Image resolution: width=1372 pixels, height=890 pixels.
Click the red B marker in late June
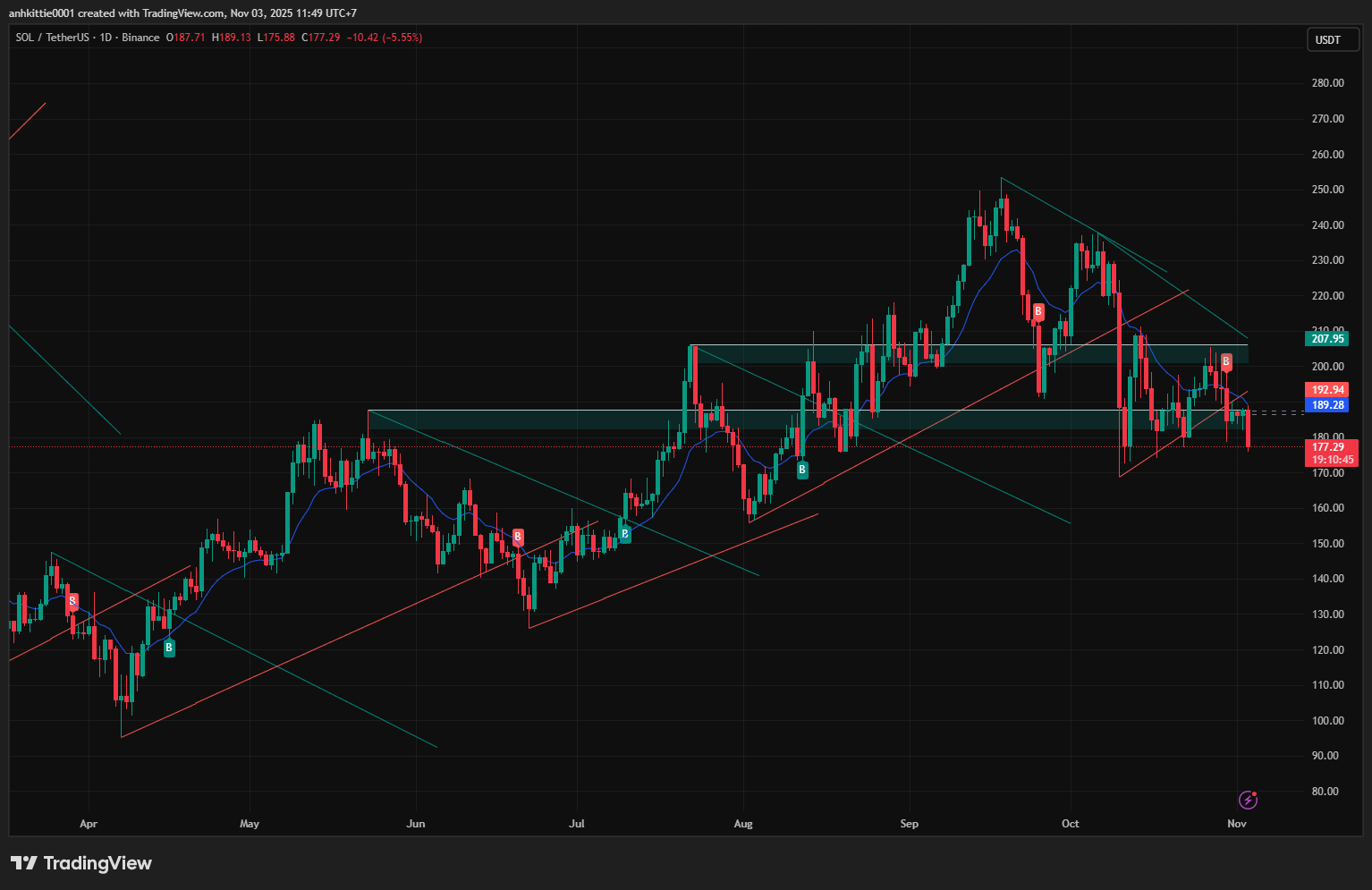click(518, 537)
